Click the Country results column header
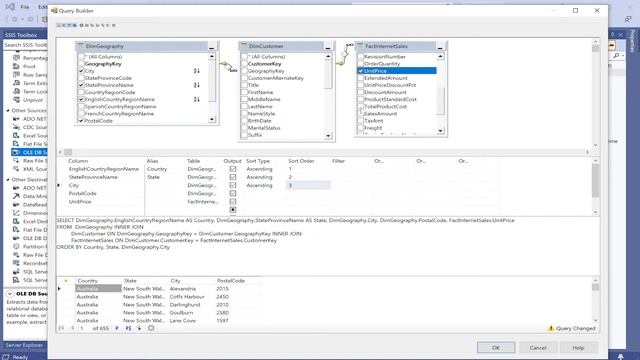 click(98, 281)
